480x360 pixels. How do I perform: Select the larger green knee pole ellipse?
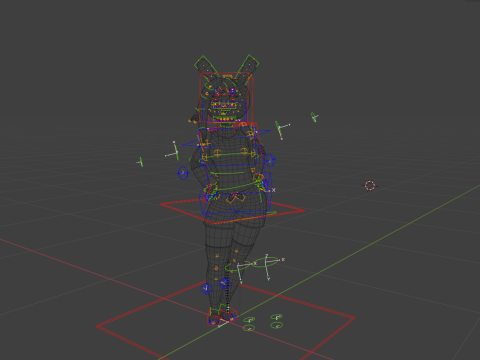(266, 261)
